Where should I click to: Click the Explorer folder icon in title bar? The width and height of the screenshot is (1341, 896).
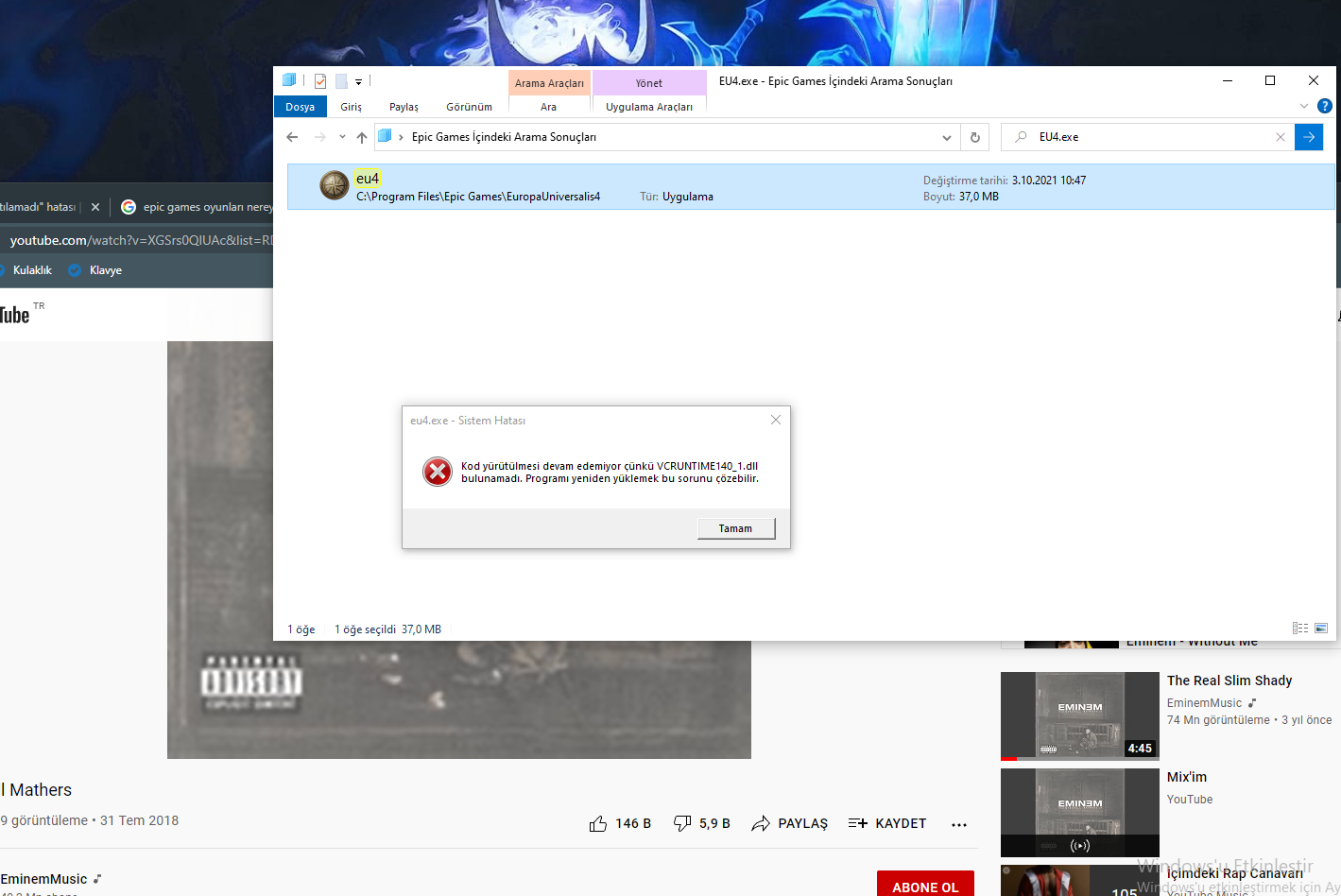click(289, 80)
